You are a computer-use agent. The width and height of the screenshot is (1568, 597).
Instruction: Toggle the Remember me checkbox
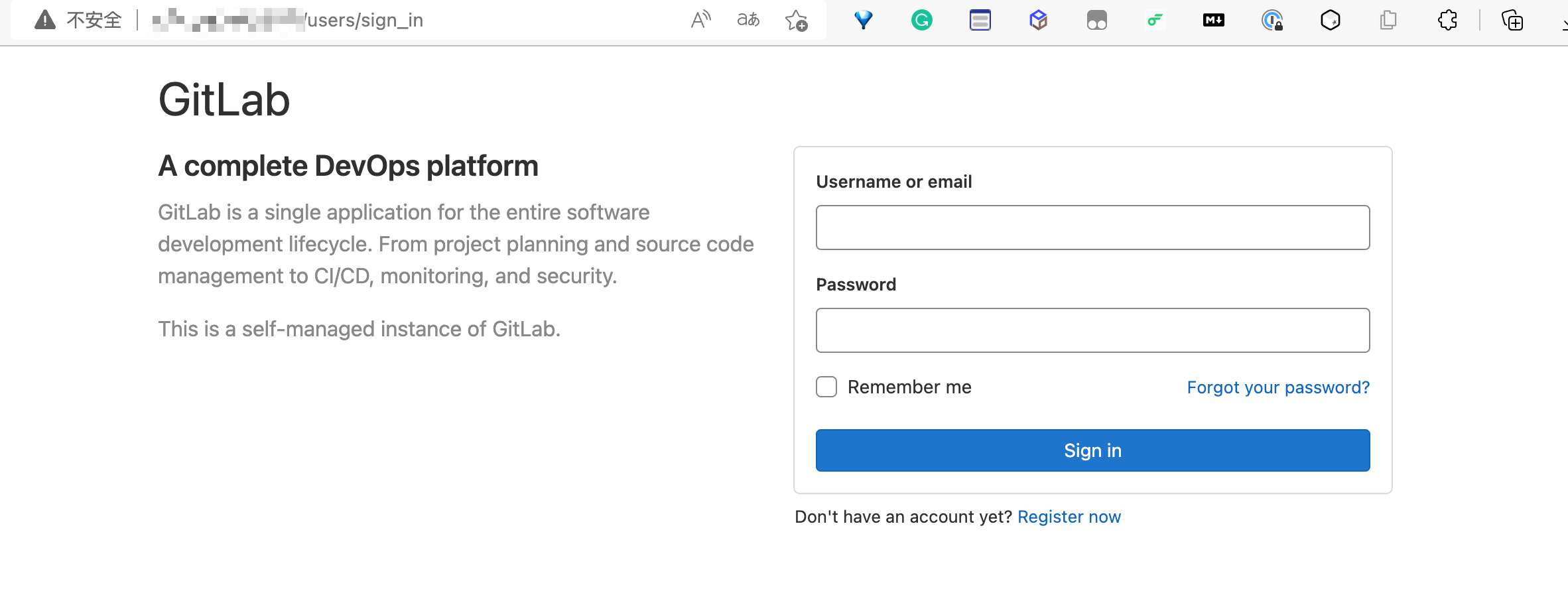826,387
